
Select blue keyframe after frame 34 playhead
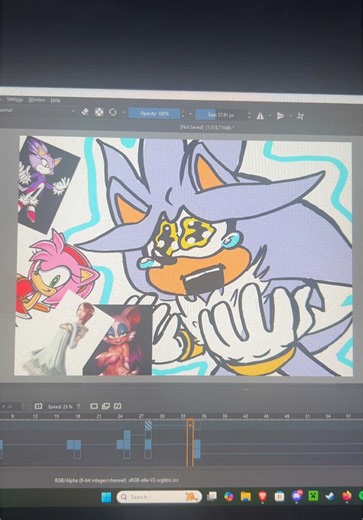coord(197,449)
